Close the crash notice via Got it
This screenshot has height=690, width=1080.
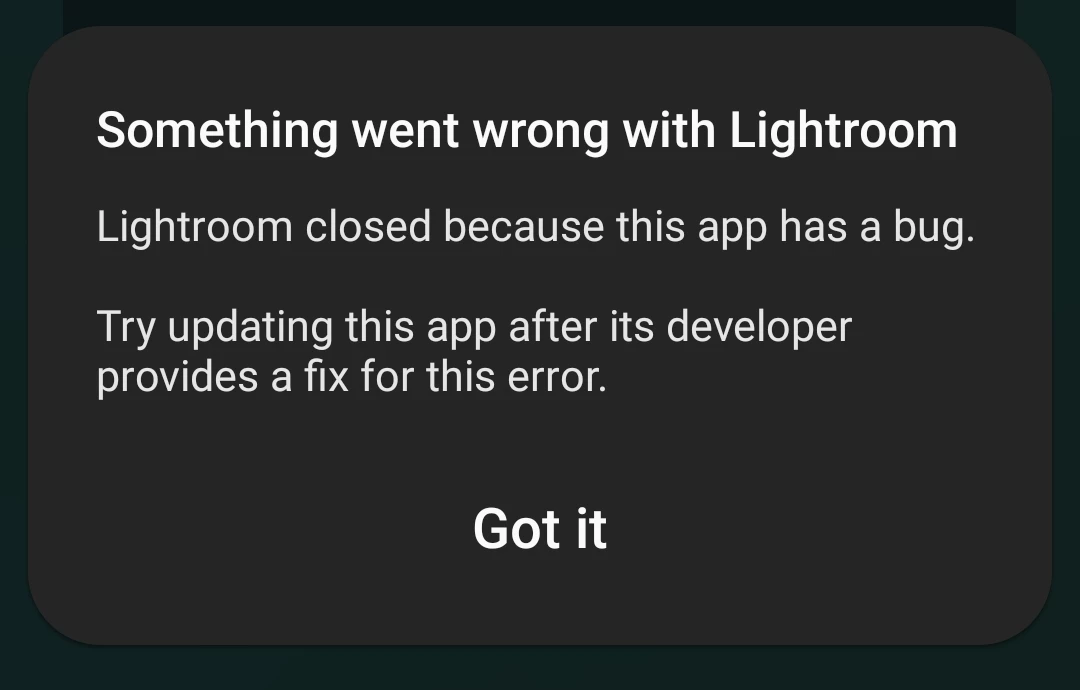tap(539, 529)
